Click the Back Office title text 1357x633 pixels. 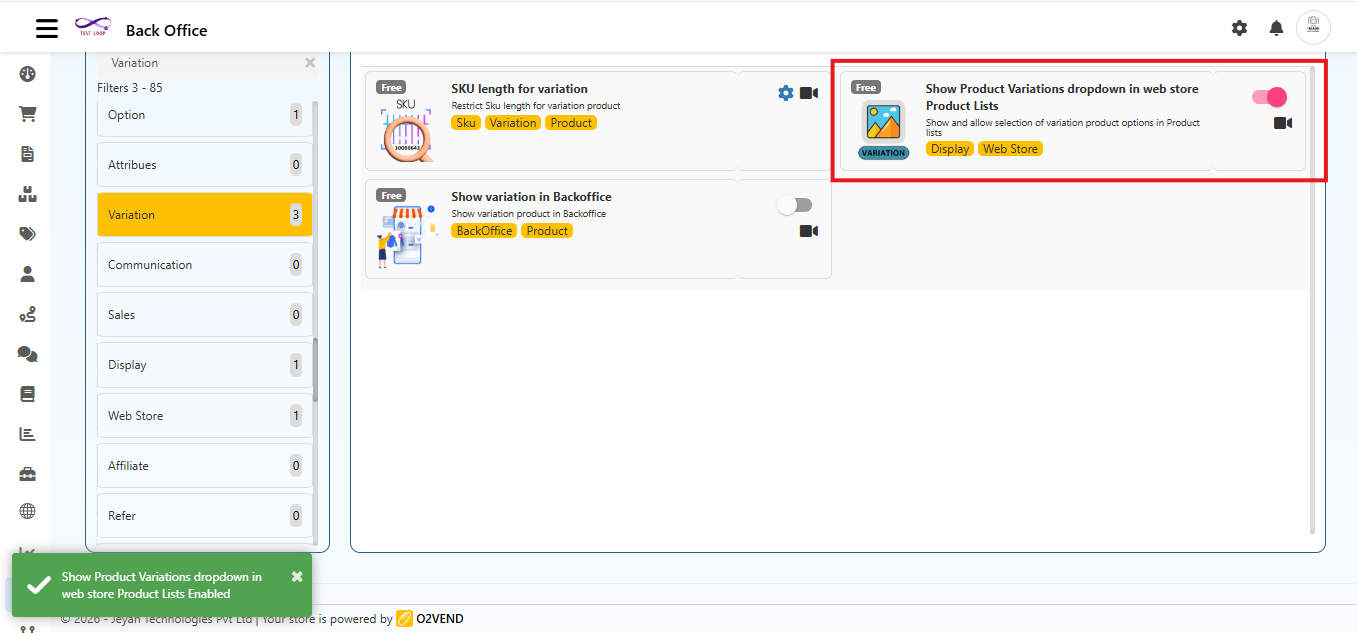tap(166, 30)
